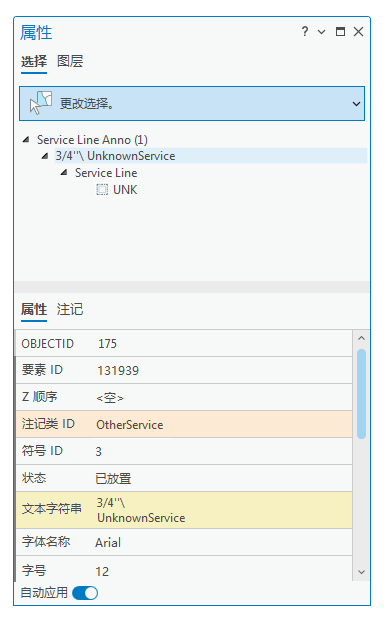
Task: Select the selection tab at top
Action: [x=34, y=61]
